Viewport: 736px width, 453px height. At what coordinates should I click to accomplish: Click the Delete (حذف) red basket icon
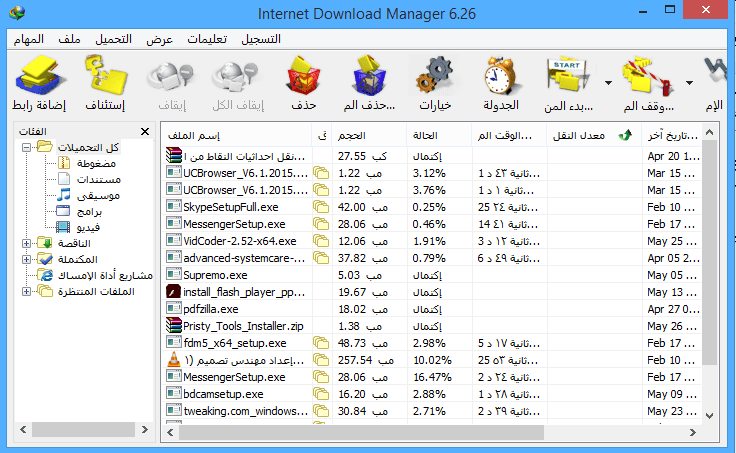[x=303, y=76]
